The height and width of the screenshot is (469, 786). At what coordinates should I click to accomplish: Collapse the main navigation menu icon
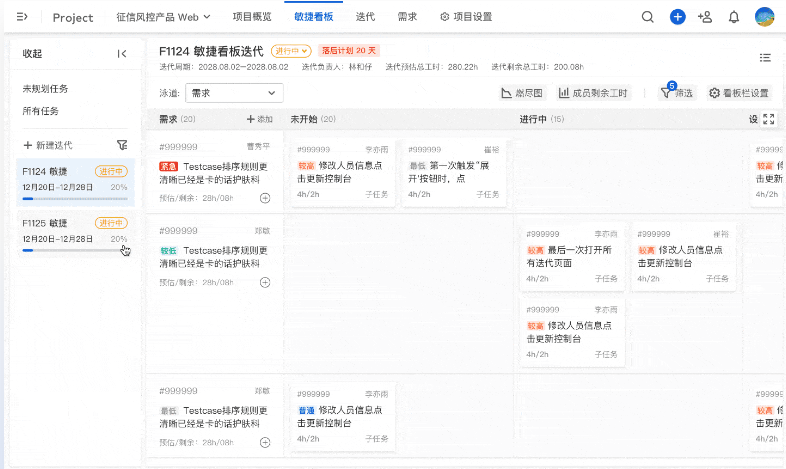click(22, 17)
